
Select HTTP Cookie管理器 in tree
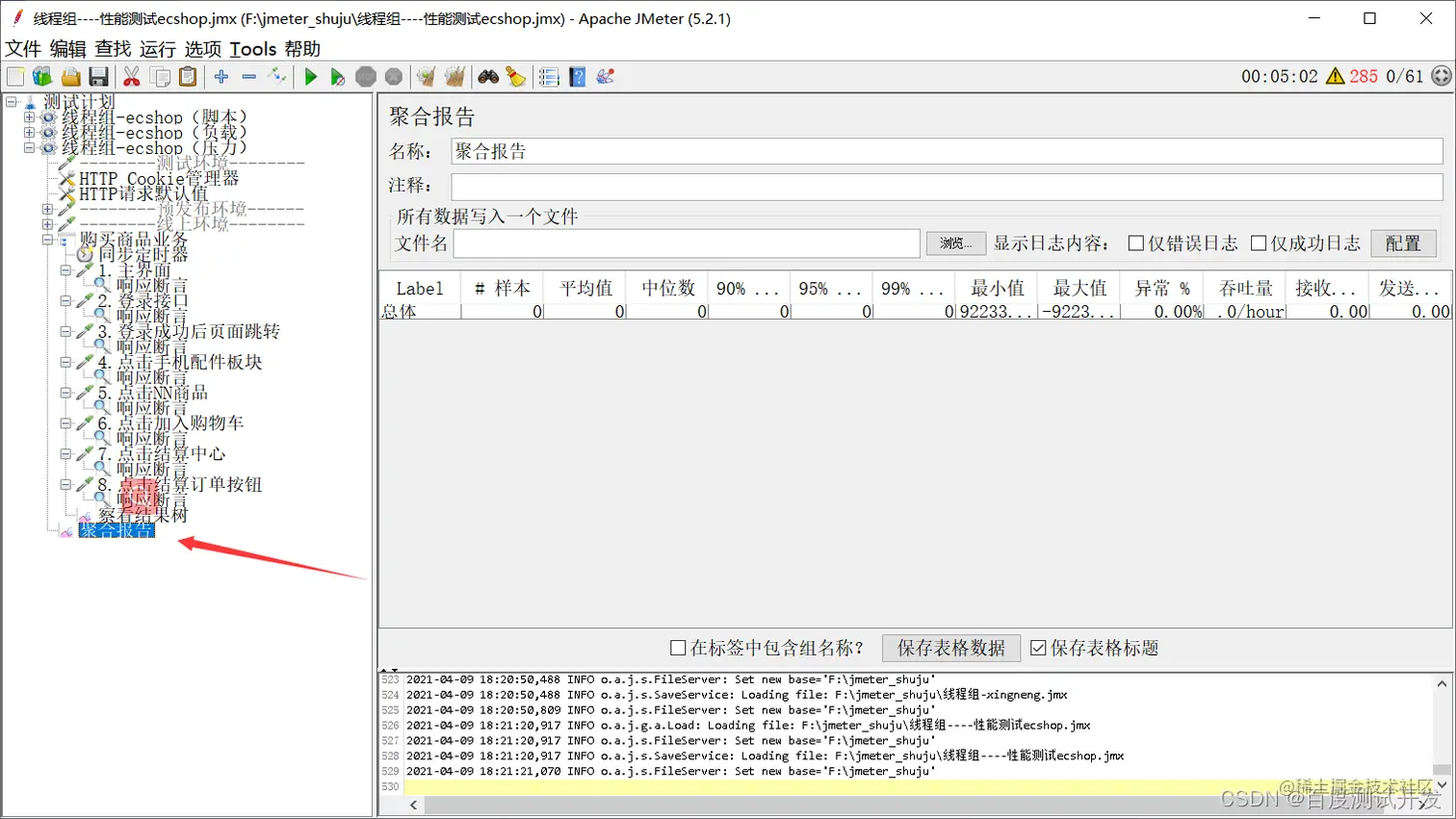point(159,179)
